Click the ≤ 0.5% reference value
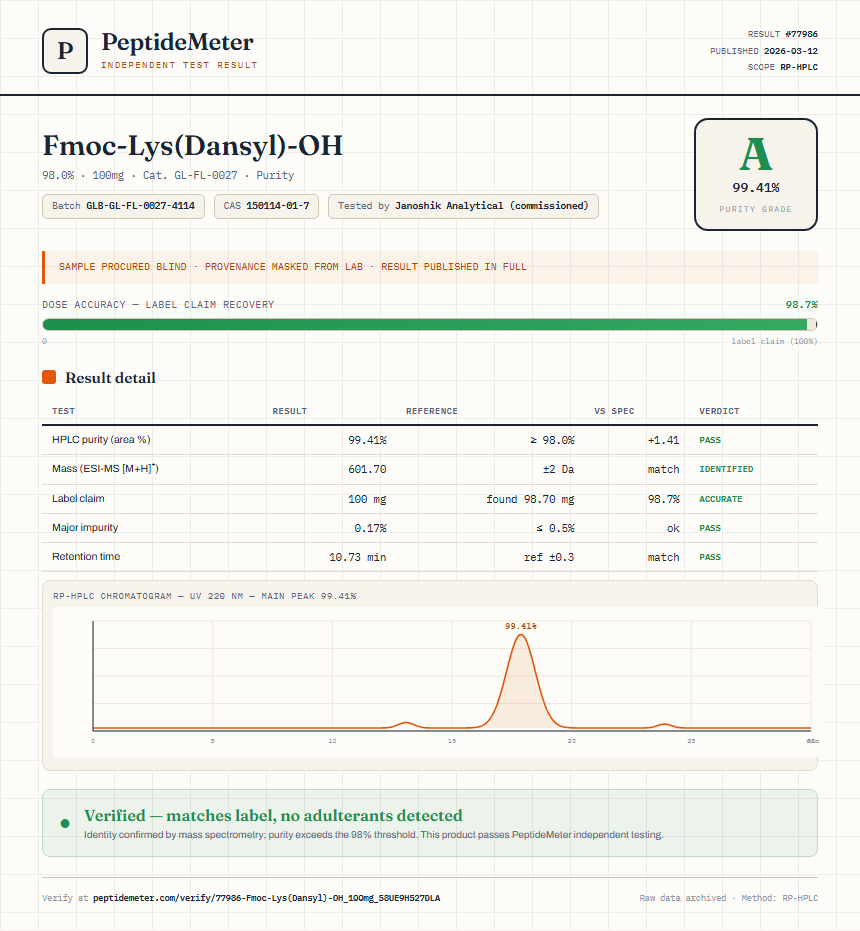 [x=555, y=528]
